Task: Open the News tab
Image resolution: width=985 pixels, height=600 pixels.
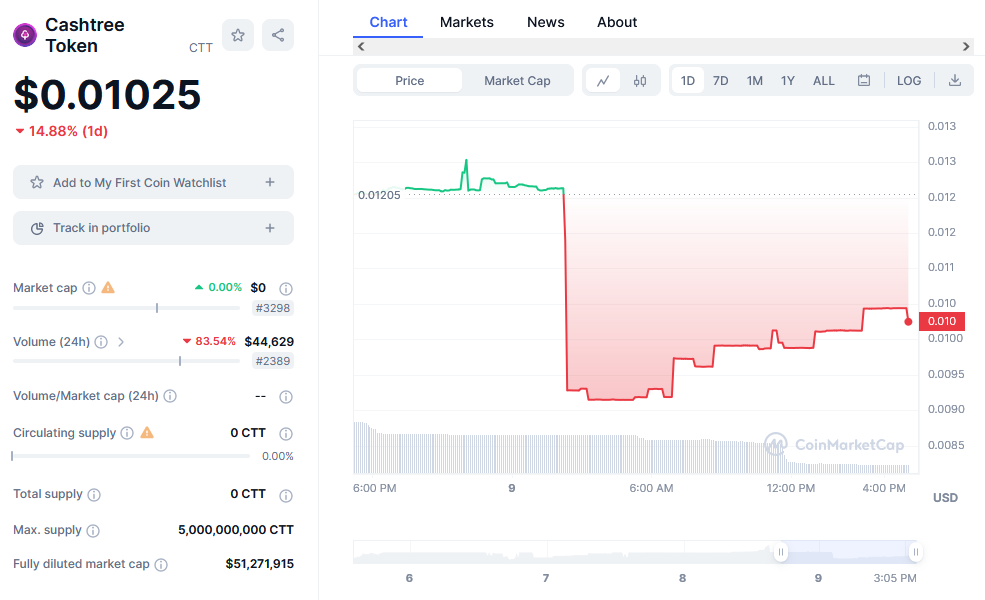Action: 546,23
